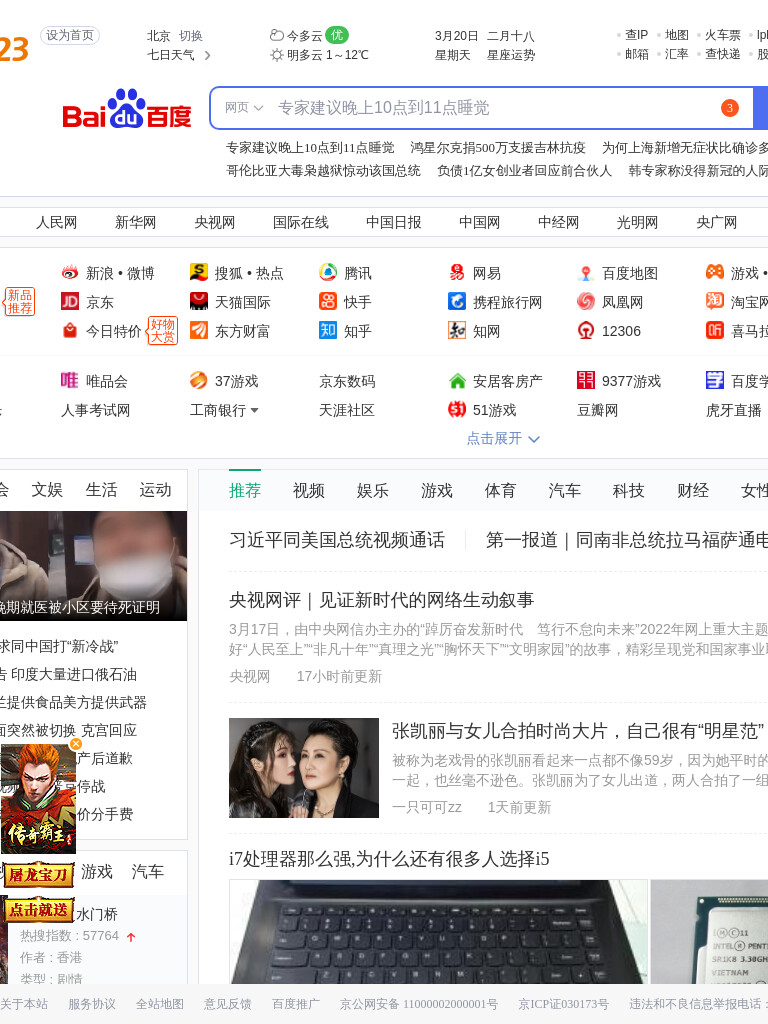Open the 张凯丽 mother-daughter photo thumbnail
This screenshot has height=1024, width=768.
coord(304,768)
